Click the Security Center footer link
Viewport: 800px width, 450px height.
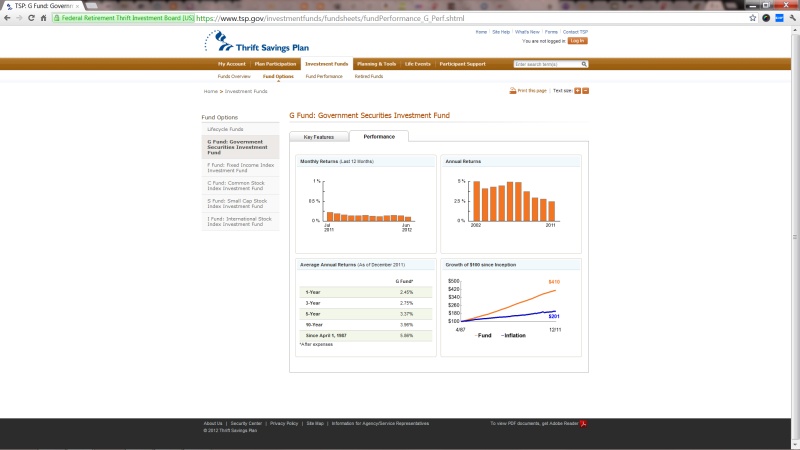(246, 423)
